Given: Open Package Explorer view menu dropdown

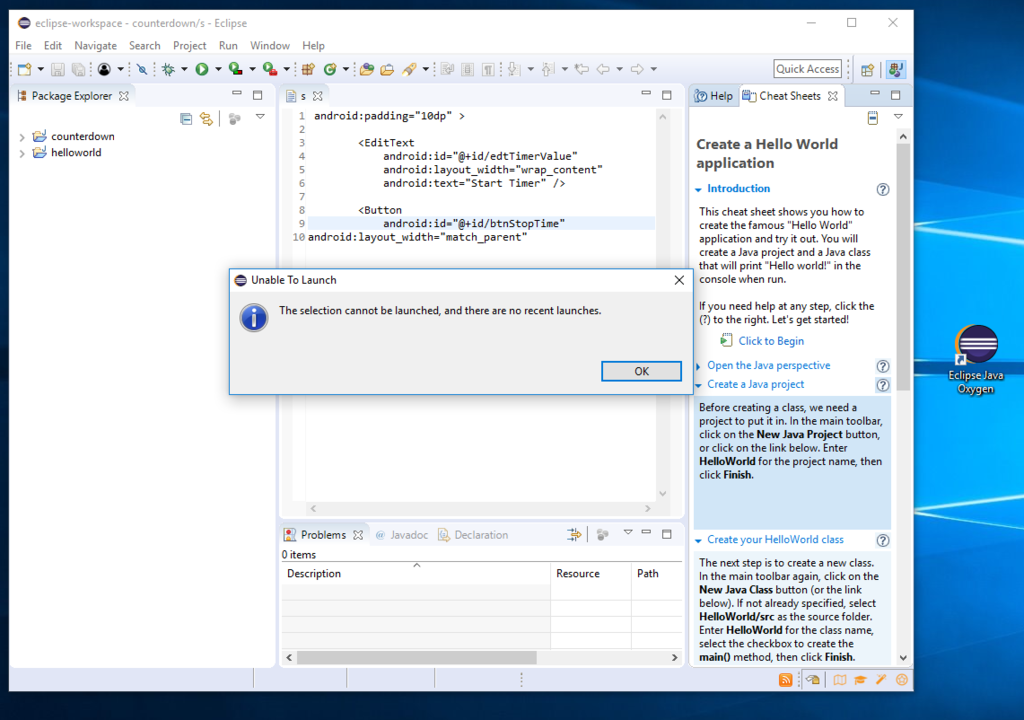Looking at the screenshot, I should point(260,117).
